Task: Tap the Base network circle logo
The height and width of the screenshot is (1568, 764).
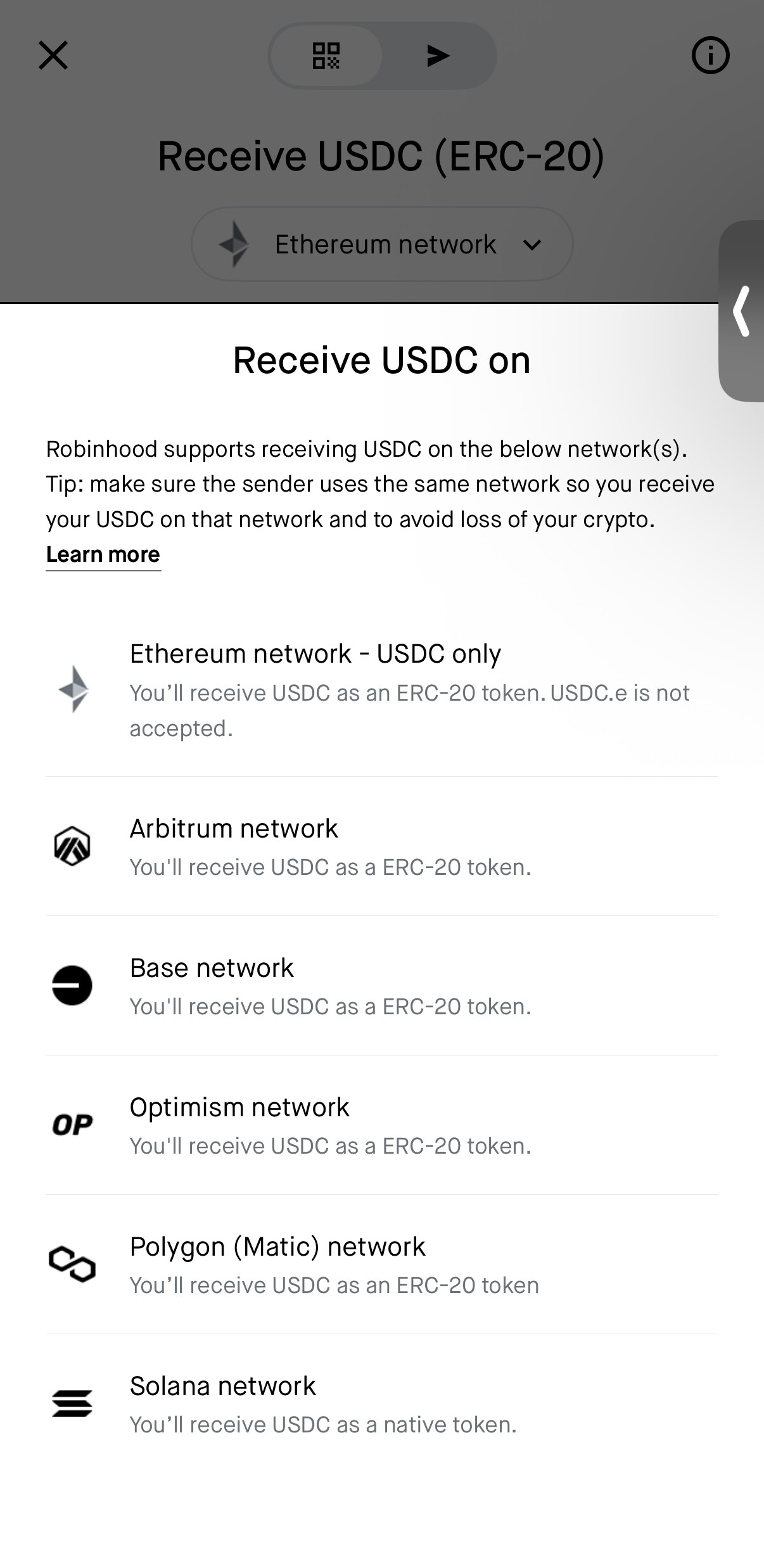Action: tap(72, 986)
